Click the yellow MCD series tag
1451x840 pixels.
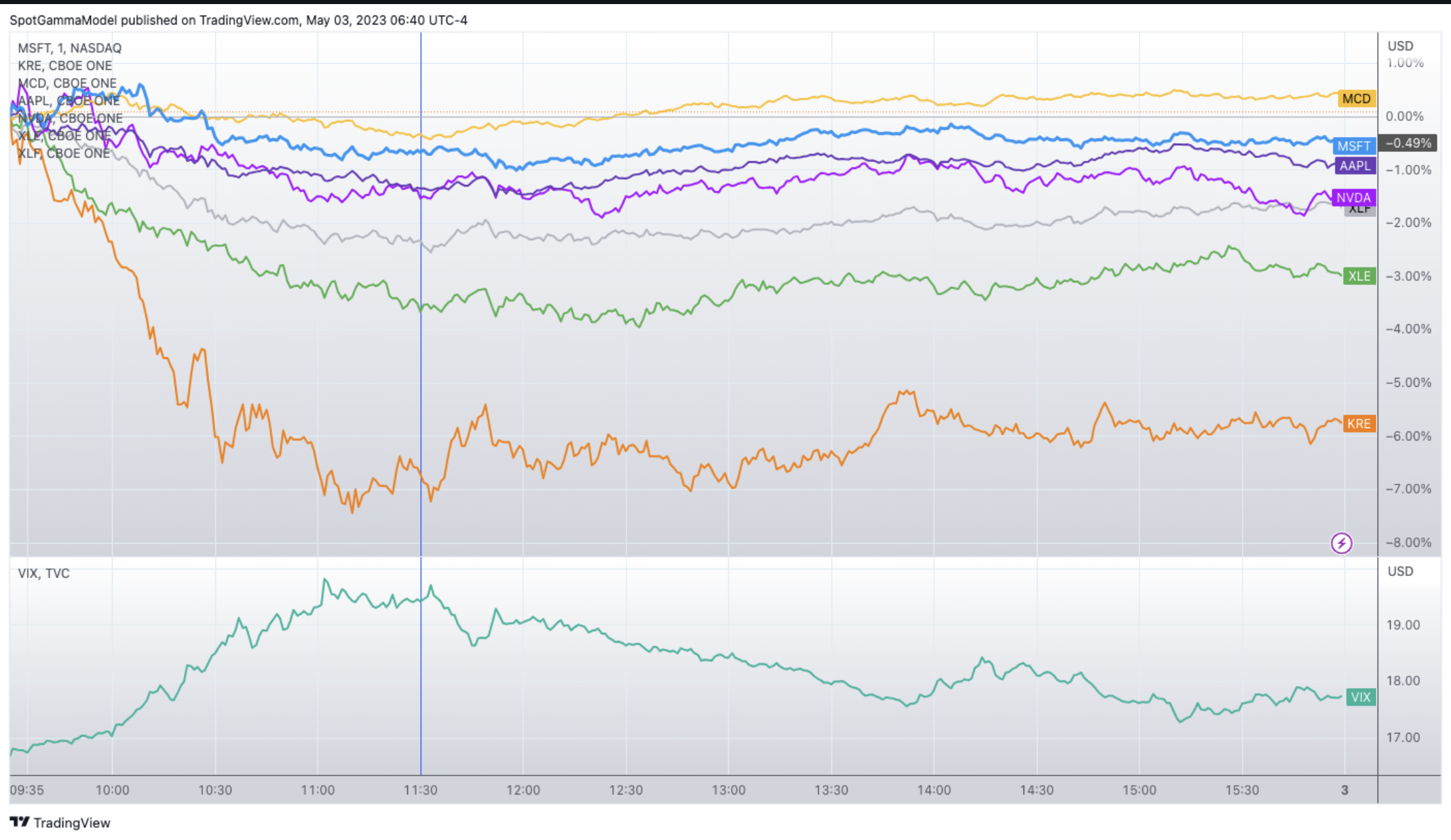[x=1356, y=99]
